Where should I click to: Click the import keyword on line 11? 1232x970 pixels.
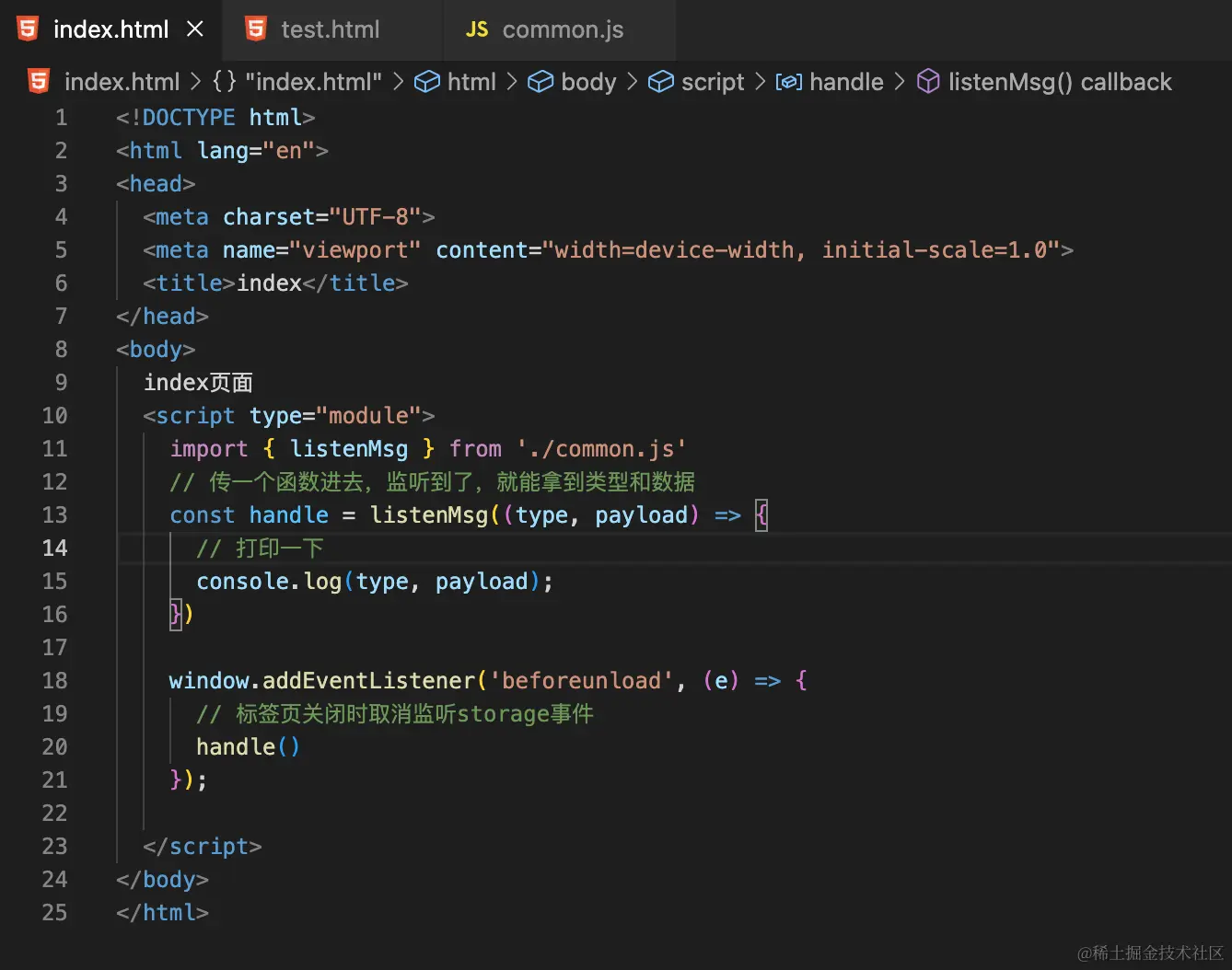pyautogui.click(x=209, y=449)
